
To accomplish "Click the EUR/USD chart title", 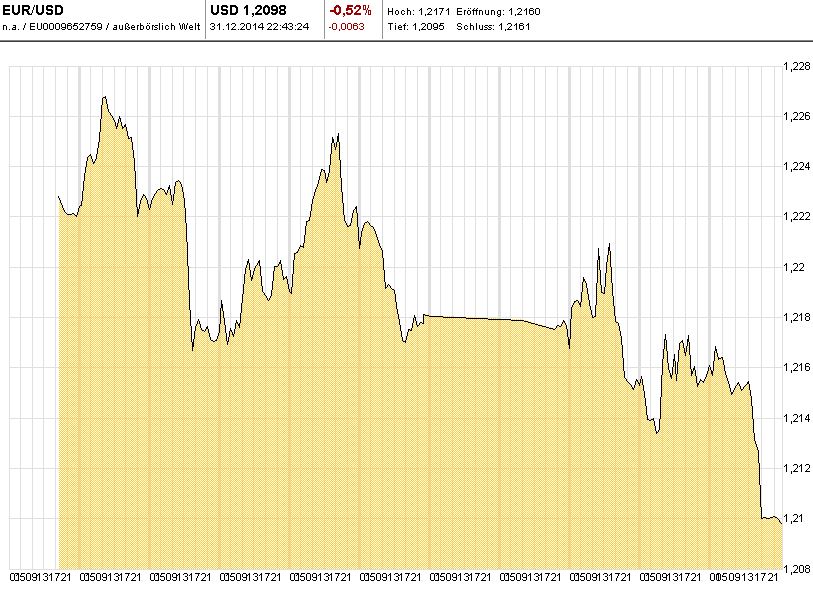I will click(32, 10).
